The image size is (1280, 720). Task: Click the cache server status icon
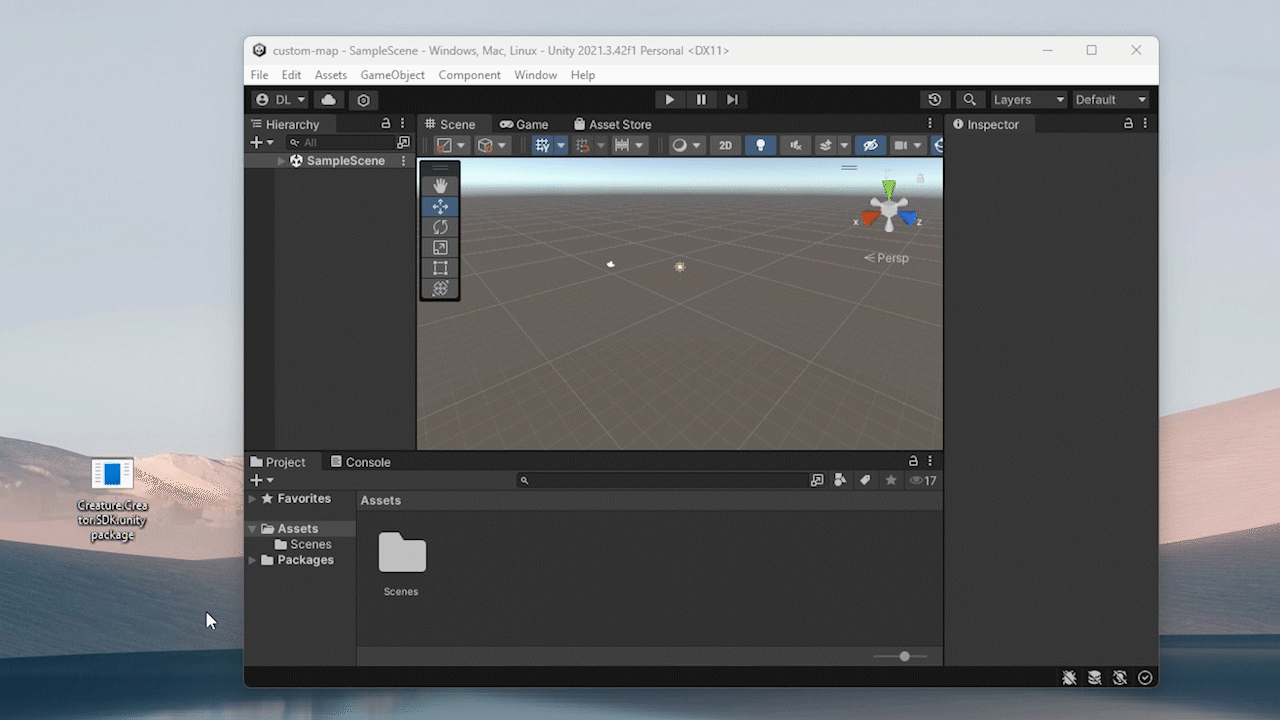pos(1095,678)
